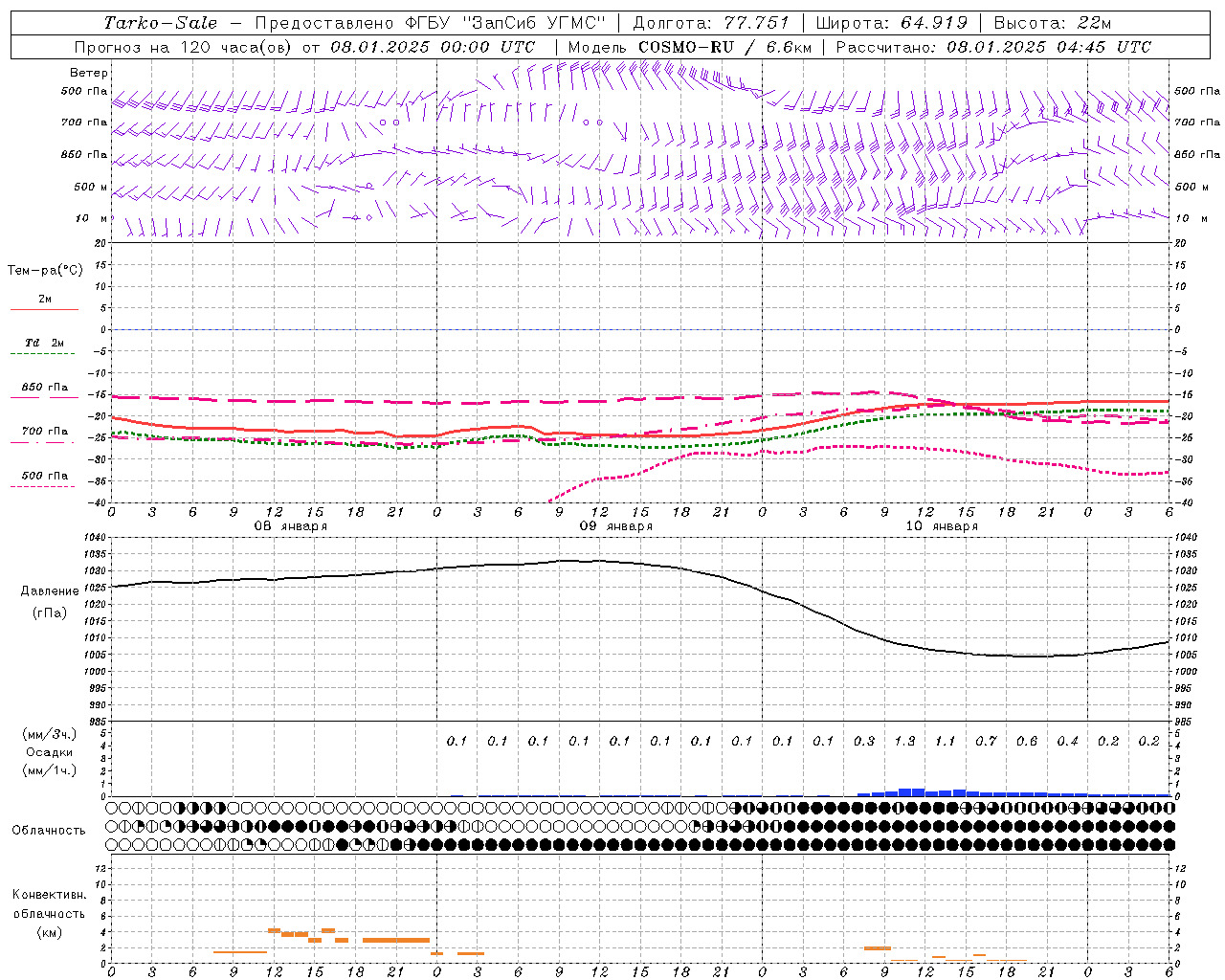Select the Модель COSMO-RU / 6.6км label

[690, 47]
